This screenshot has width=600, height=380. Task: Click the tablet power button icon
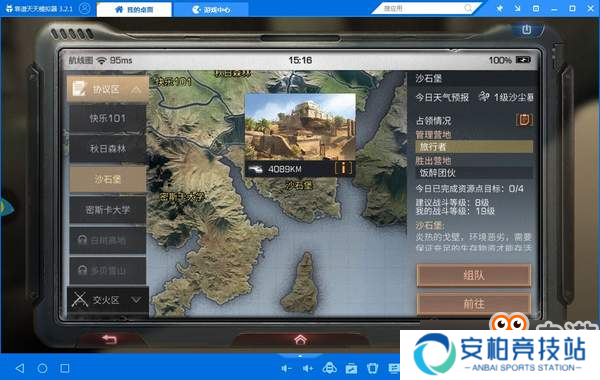coord(527,29)
